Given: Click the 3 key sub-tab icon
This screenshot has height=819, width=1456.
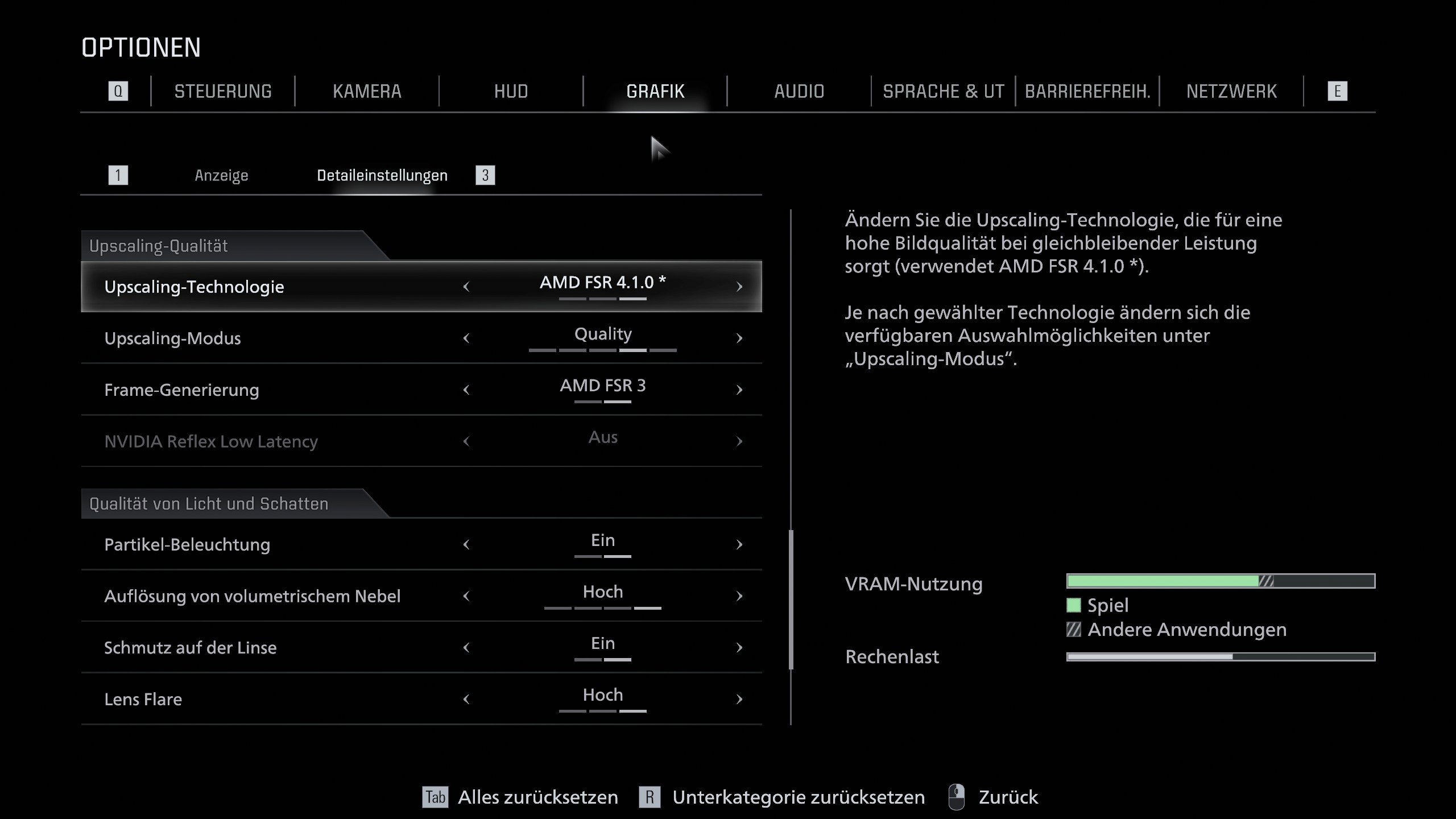Looking at the screenshot, I should (485, 175).
